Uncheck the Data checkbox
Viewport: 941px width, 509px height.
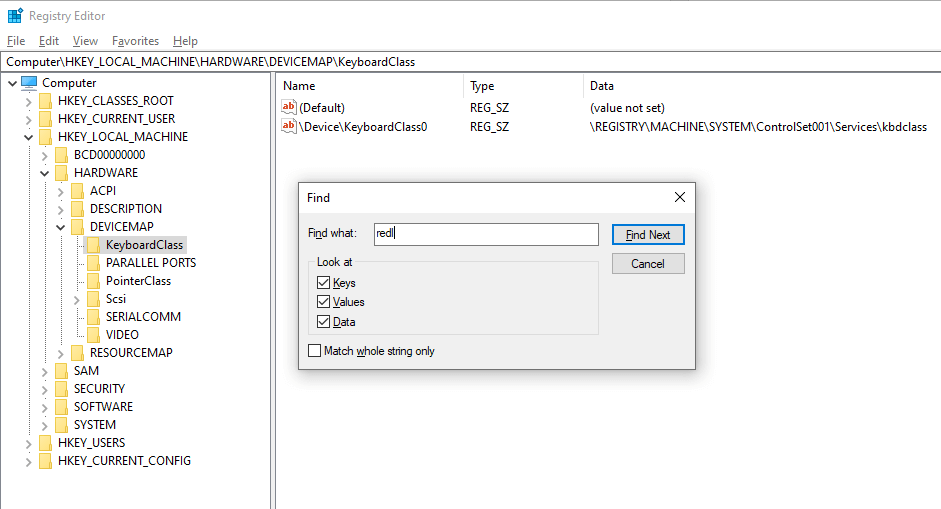pos(323,321)
